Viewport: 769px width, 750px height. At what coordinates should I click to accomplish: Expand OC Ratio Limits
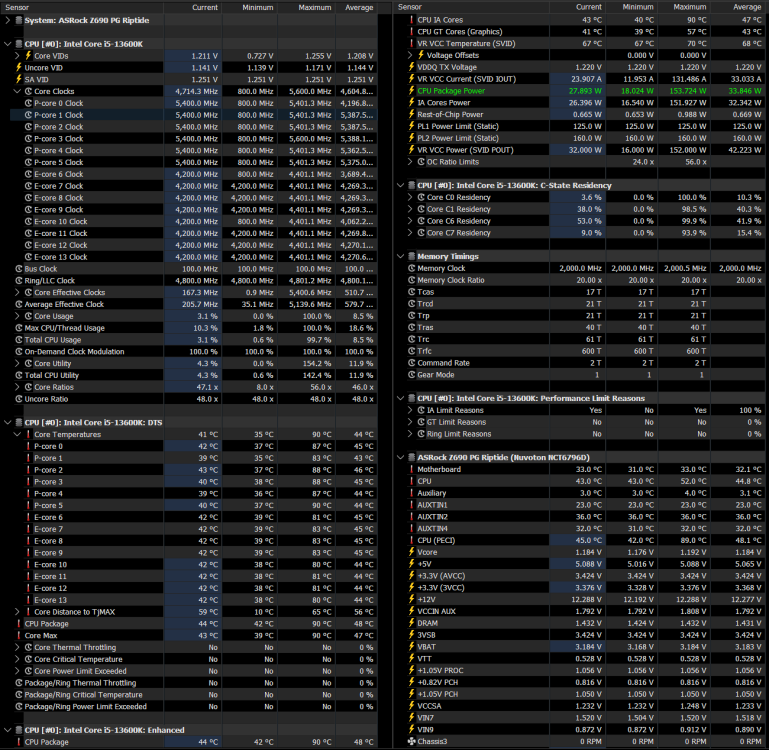410,161
